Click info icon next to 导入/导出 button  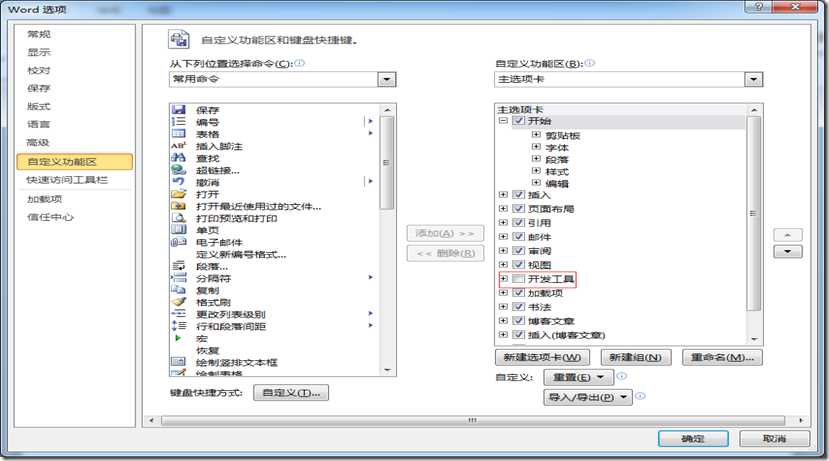coord(640,396)
